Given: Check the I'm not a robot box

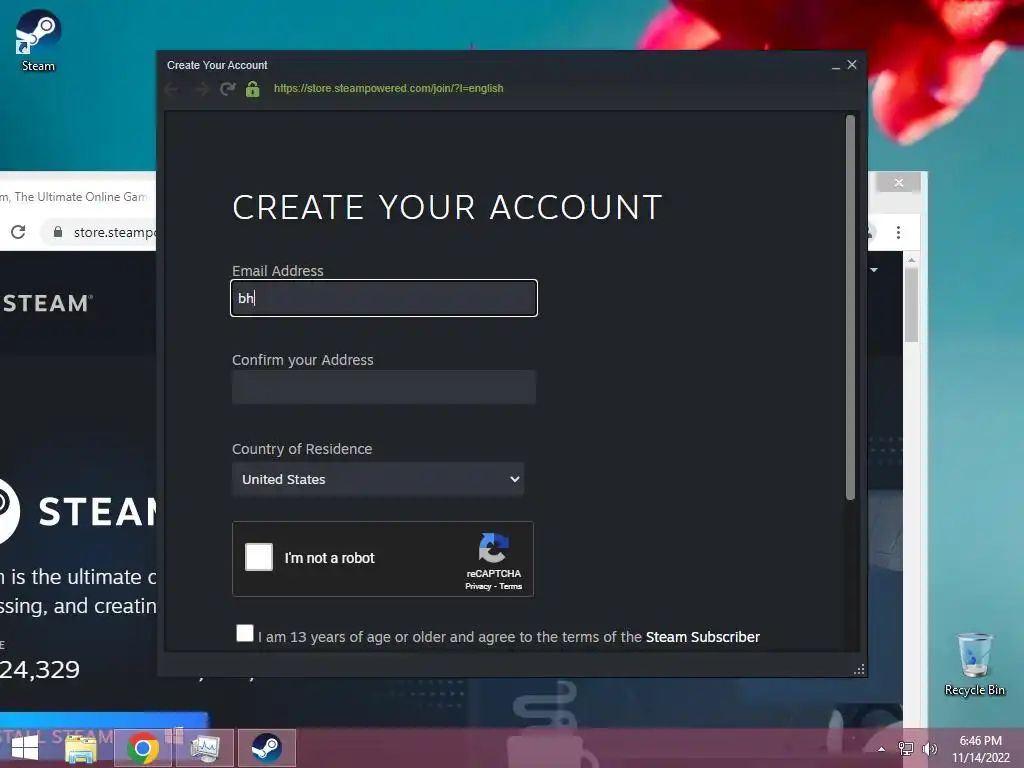Looking at the screenshot, I should click(259, 557).
